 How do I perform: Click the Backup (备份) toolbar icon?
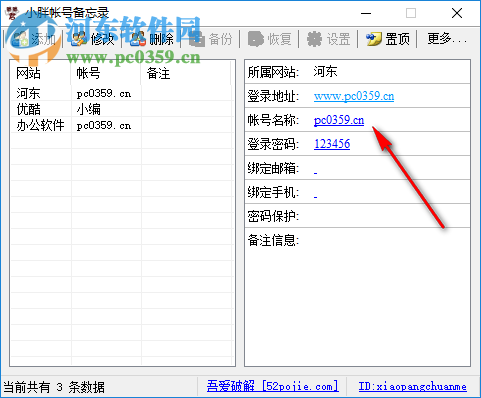point(197,39)
